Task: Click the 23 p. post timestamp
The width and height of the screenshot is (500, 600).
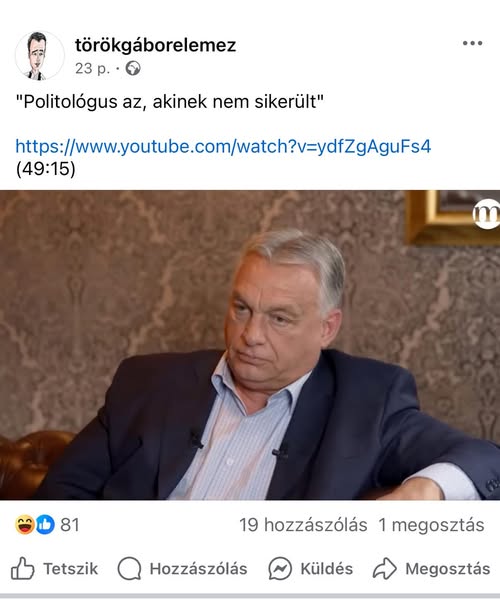Action: (92, 69)
